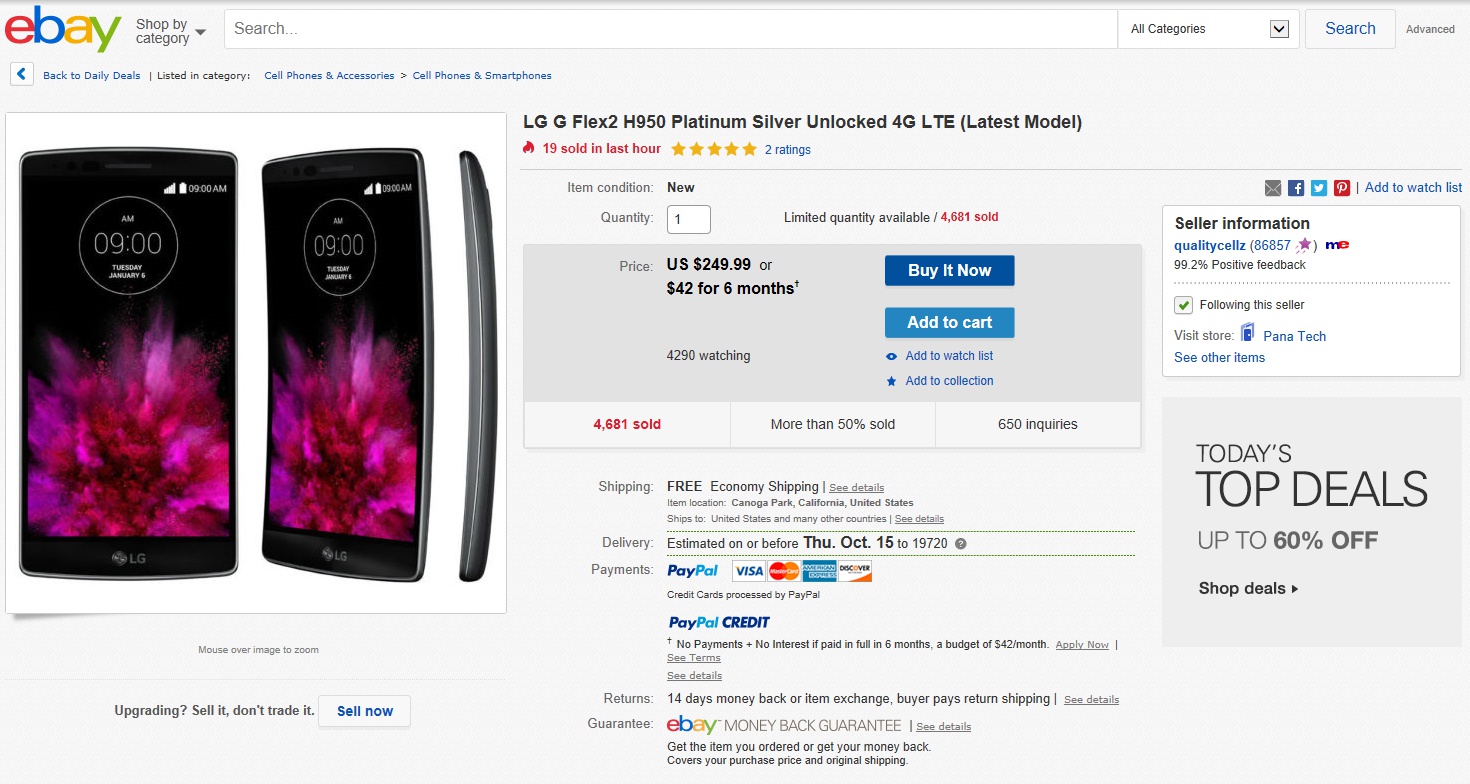Viewport: 1470px width, 784px height.
Task: Open the seller's 'me' page icon
Action: 1337,245
